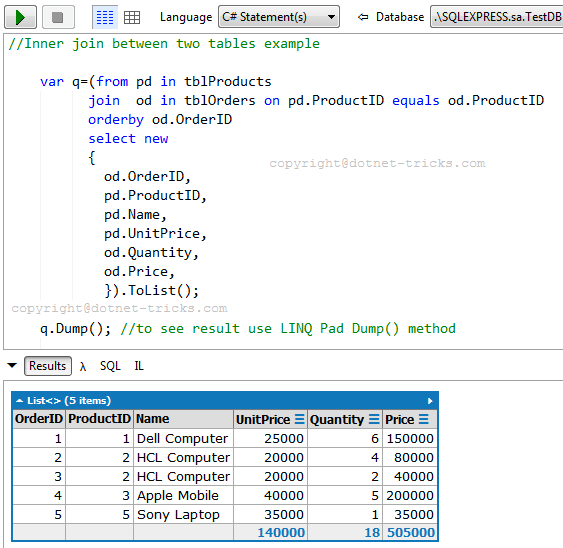The width and height of the screenshot is (563, 548).
Task: Click the Dell Computer cell
Action: pyautogui.click(x=183, y=438)
